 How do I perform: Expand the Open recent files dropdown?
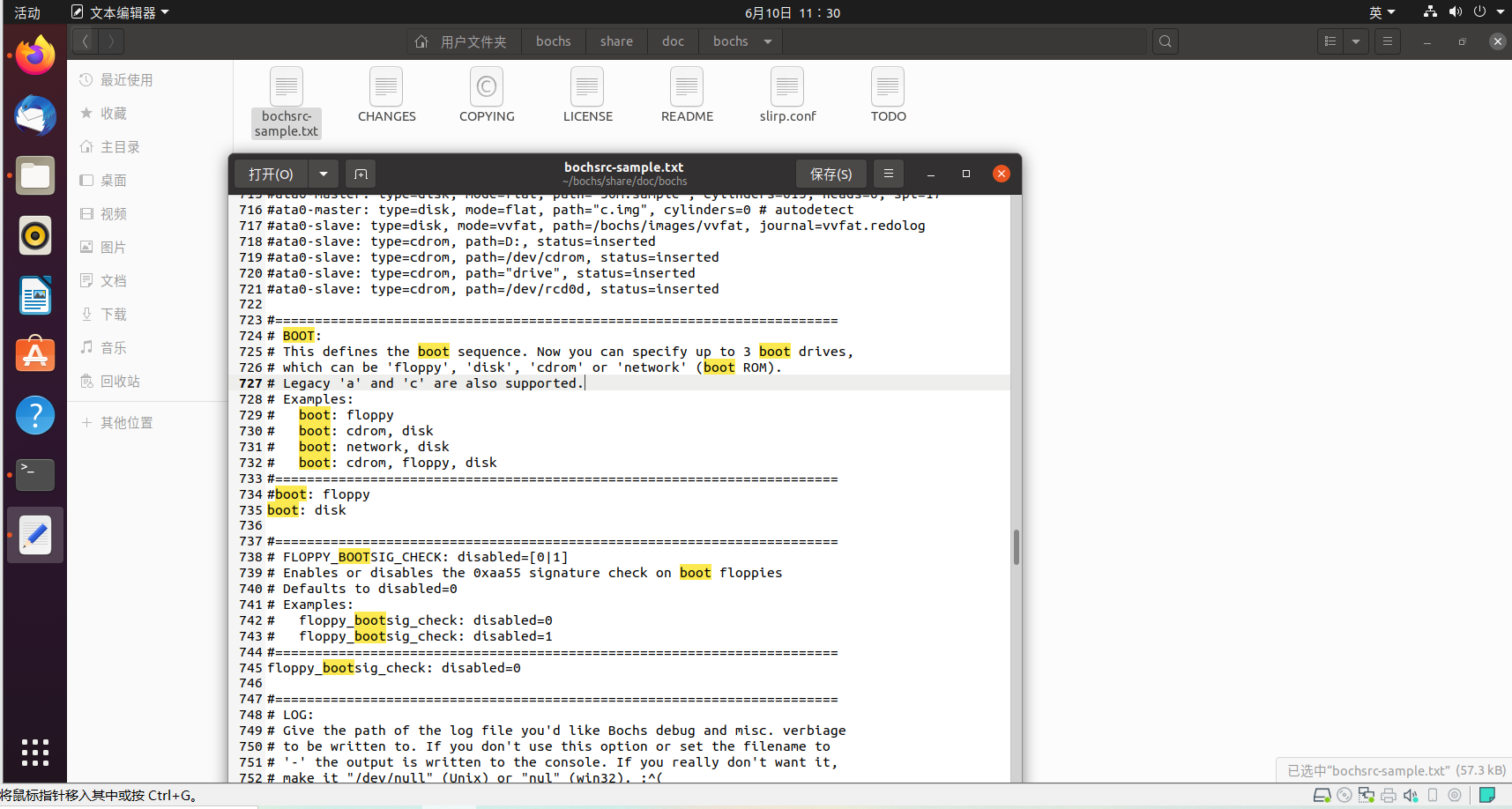click(324, 174)
